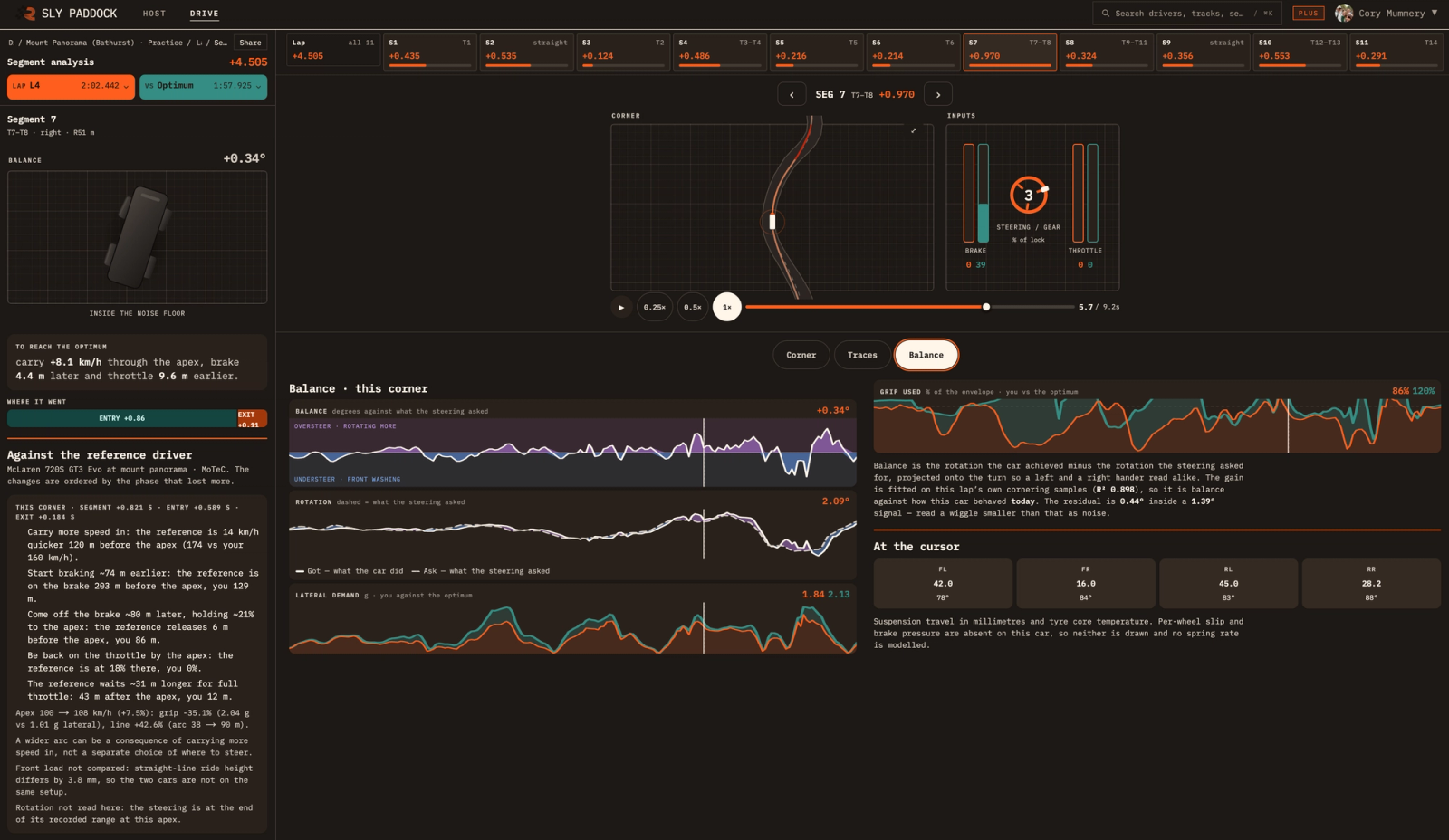Open the user menu arrow beside Cory Mummery
The width and height of the screenshot is (1449, 840).
tap(1435, 13)
